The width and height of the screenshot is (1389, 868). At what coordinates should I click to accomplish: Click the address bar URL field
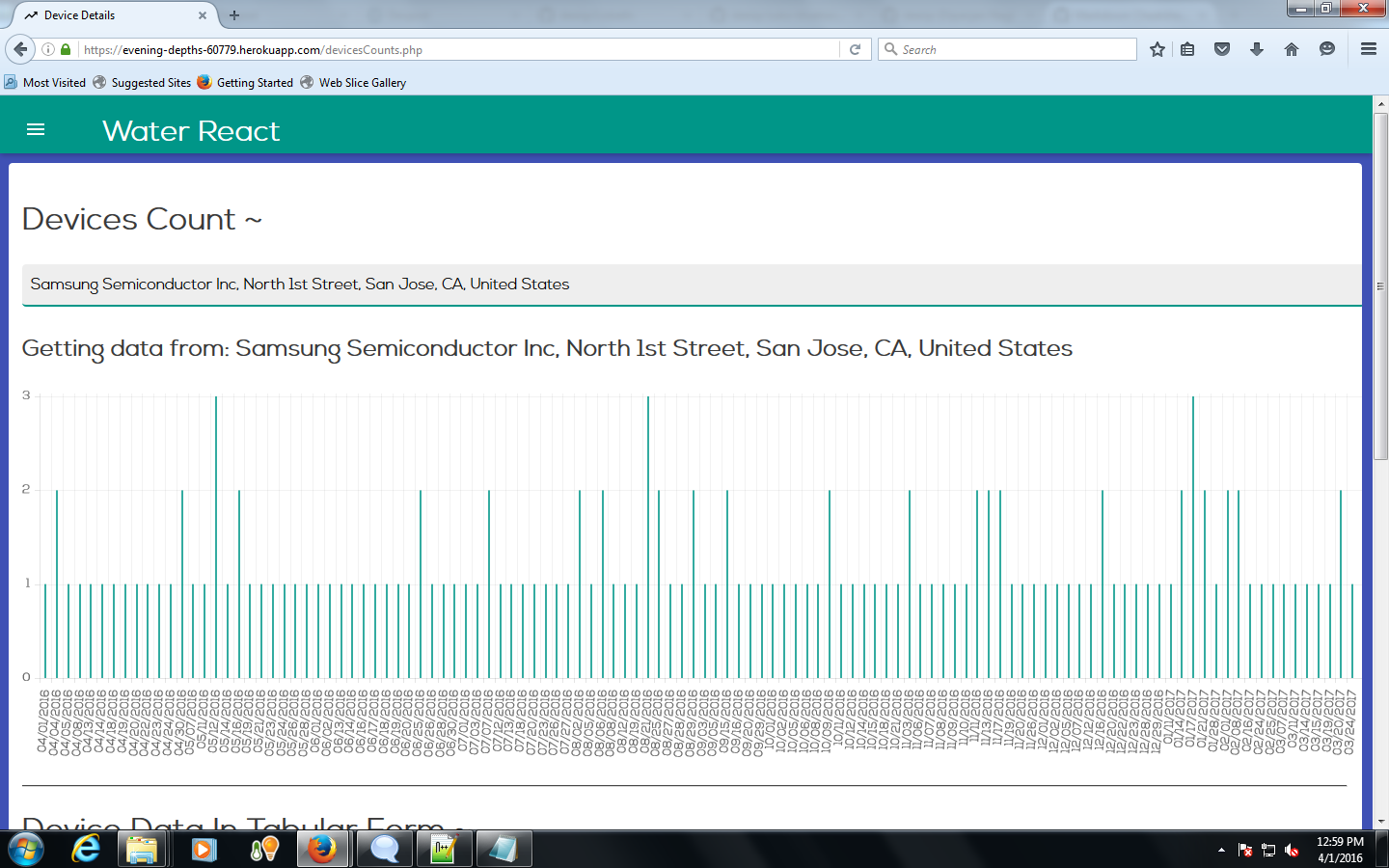coord(458,49)
